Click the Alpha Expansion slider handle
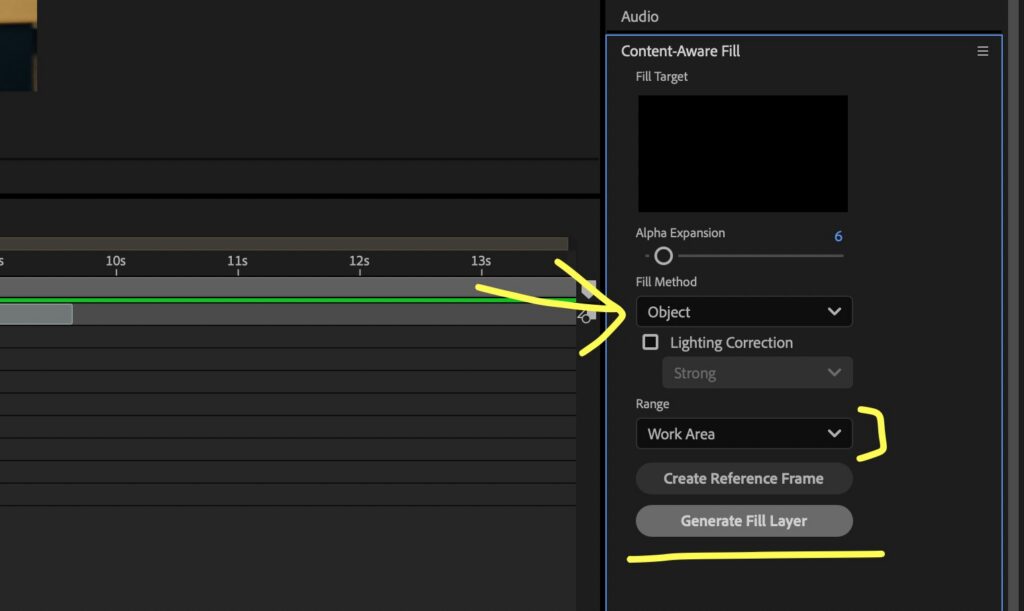 (663, 256)
